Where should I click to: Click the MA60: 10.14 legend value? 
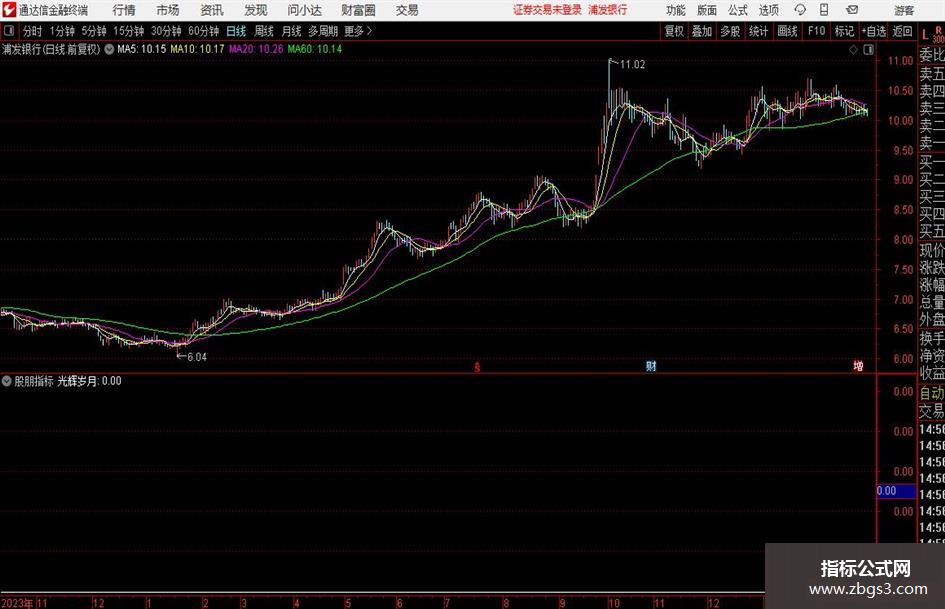315,49
